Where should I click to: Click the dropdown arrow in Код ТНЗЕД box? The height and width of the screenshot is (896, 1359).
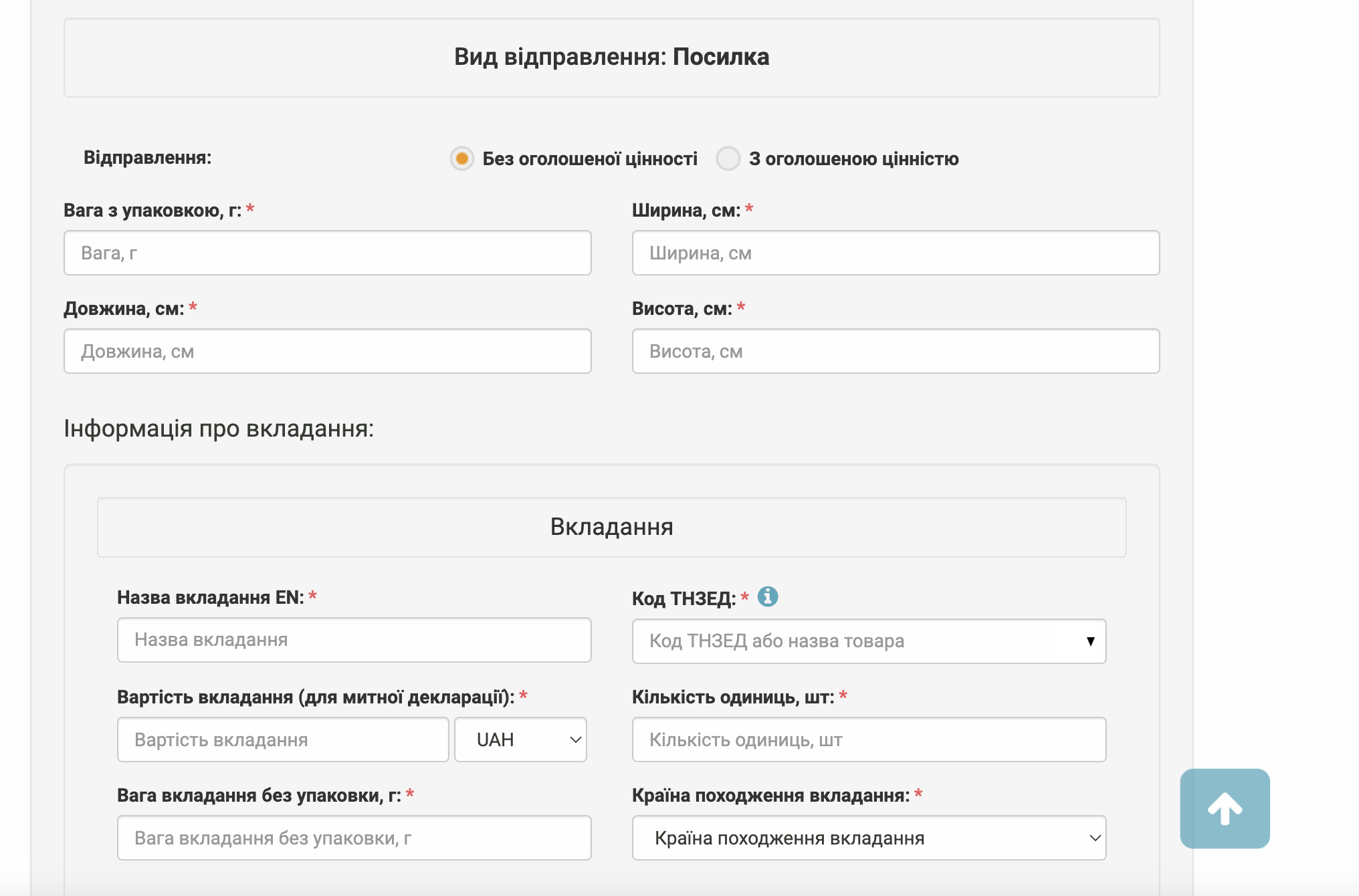click(x=1090, y=641)
